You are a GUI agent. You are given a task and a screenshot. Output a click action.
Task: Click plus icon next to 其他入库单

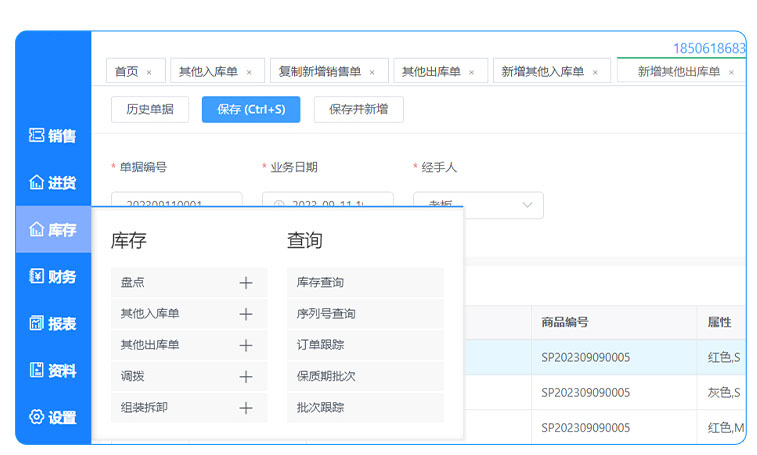pyautogui.click(x=246, y=314)
